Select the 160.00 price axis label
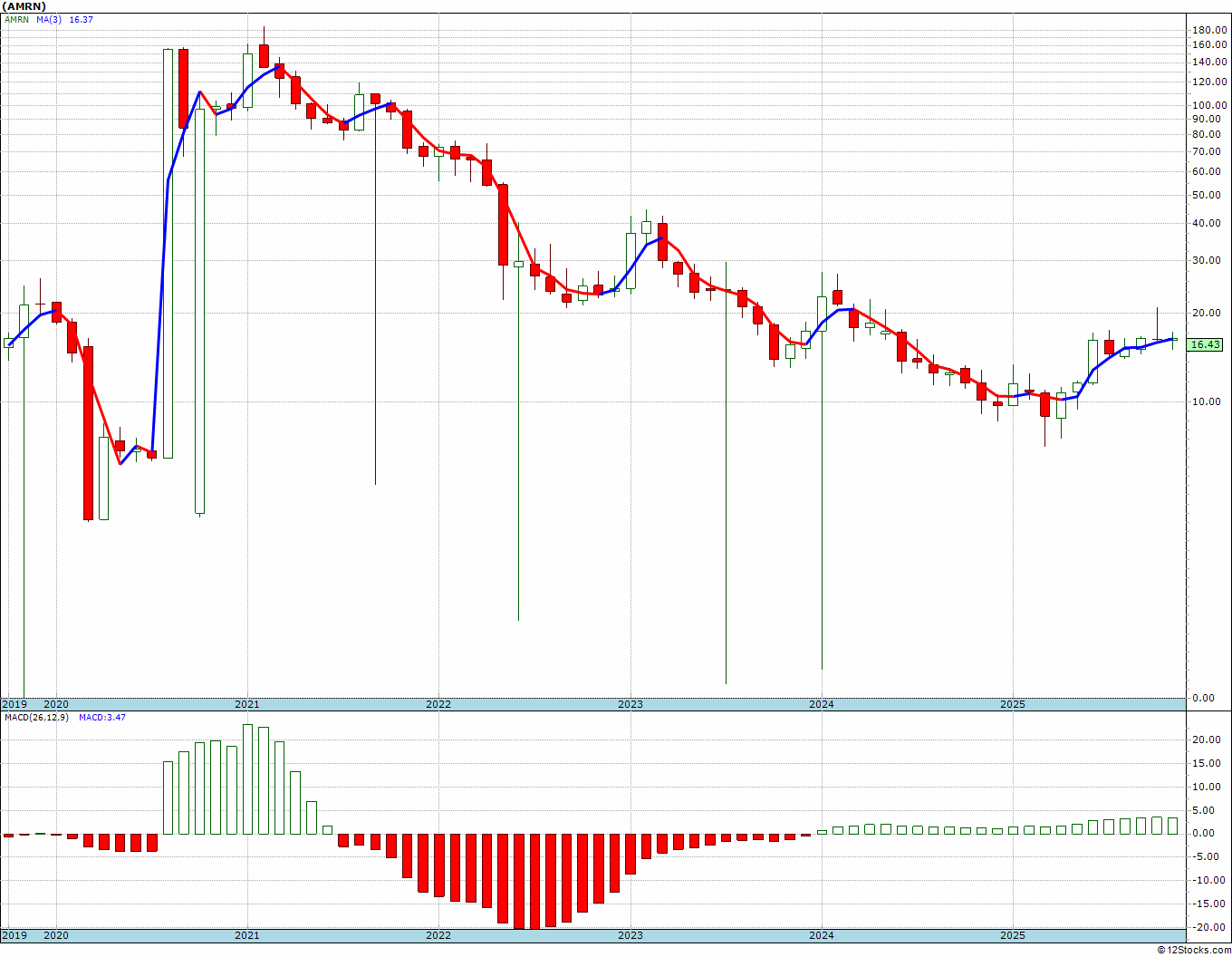The width and height of the screenshot is (1232, 957). tap(1209, 44)
